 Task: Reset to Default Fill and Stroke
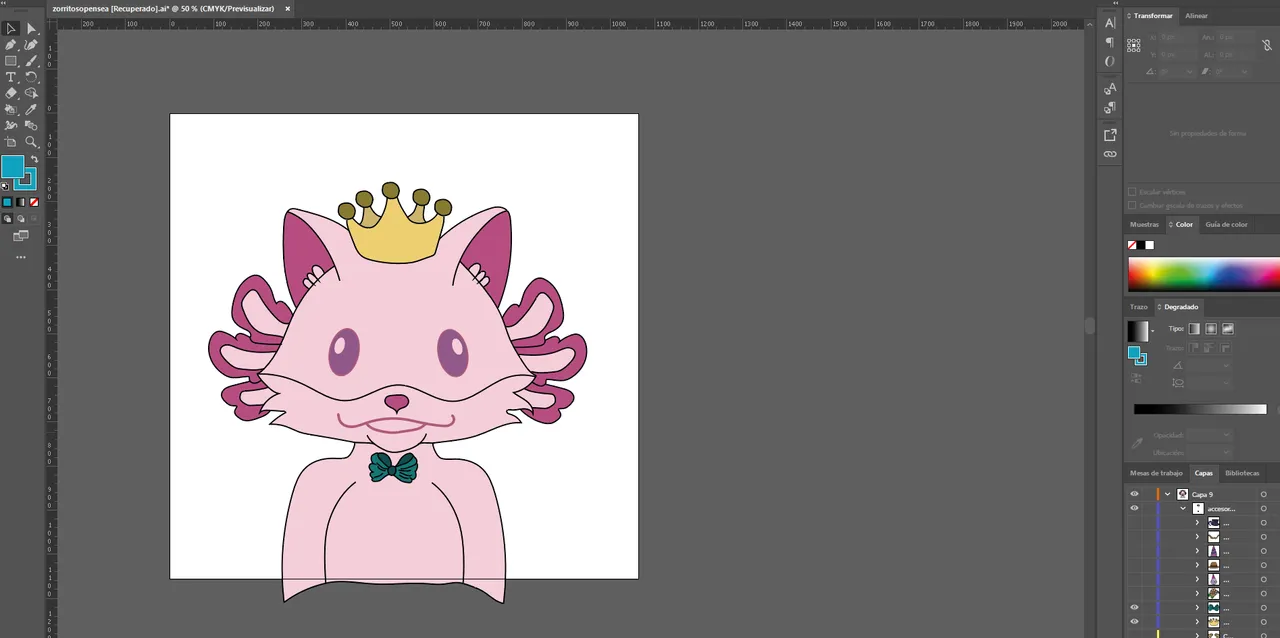pyautogui.click(x=6, y=186)
